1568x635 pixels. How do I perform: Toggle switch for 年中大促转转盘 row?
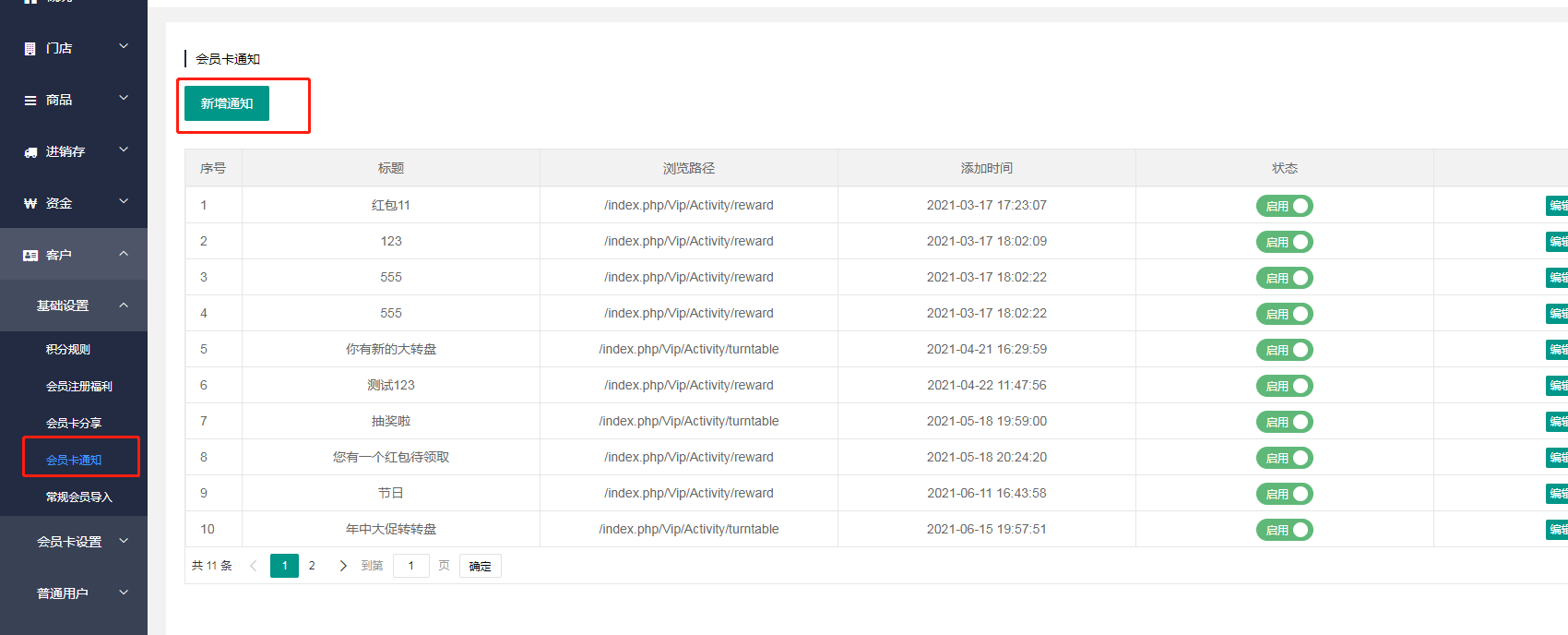click(x=1284, y=530)
